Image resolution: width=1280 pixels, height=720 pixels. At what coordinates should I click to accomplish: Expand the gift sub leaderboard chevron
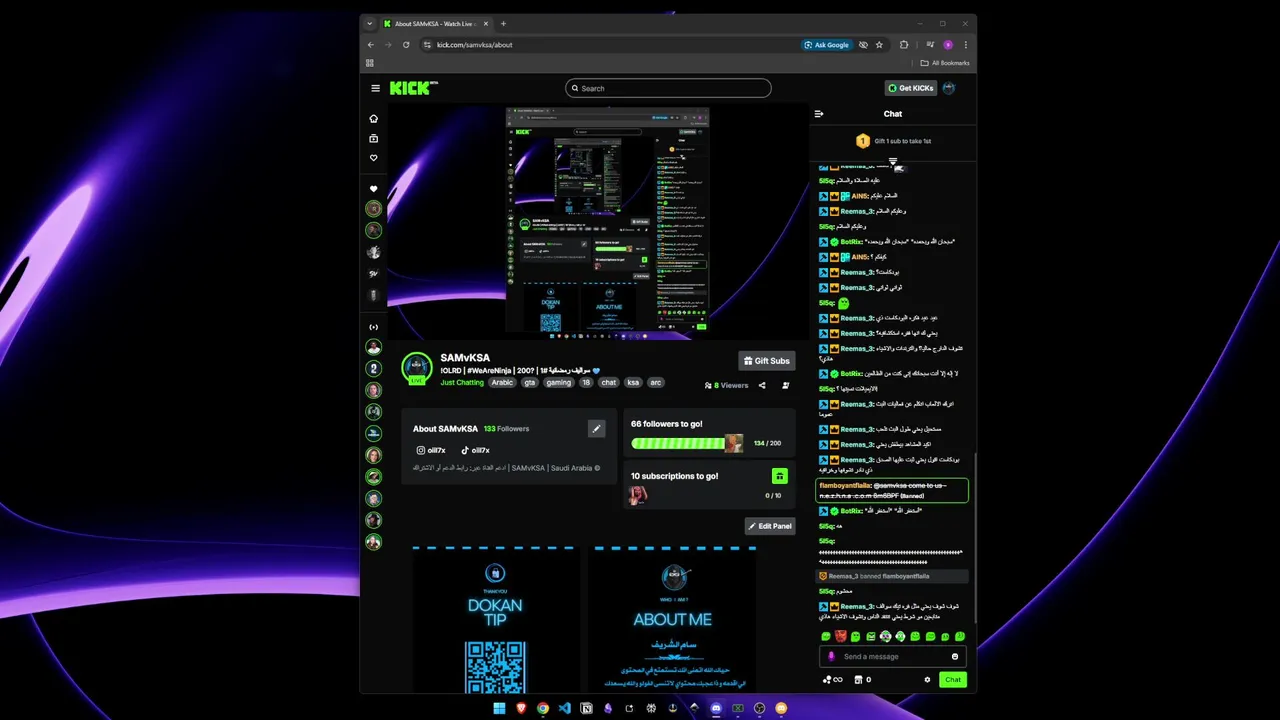point(893,161)
